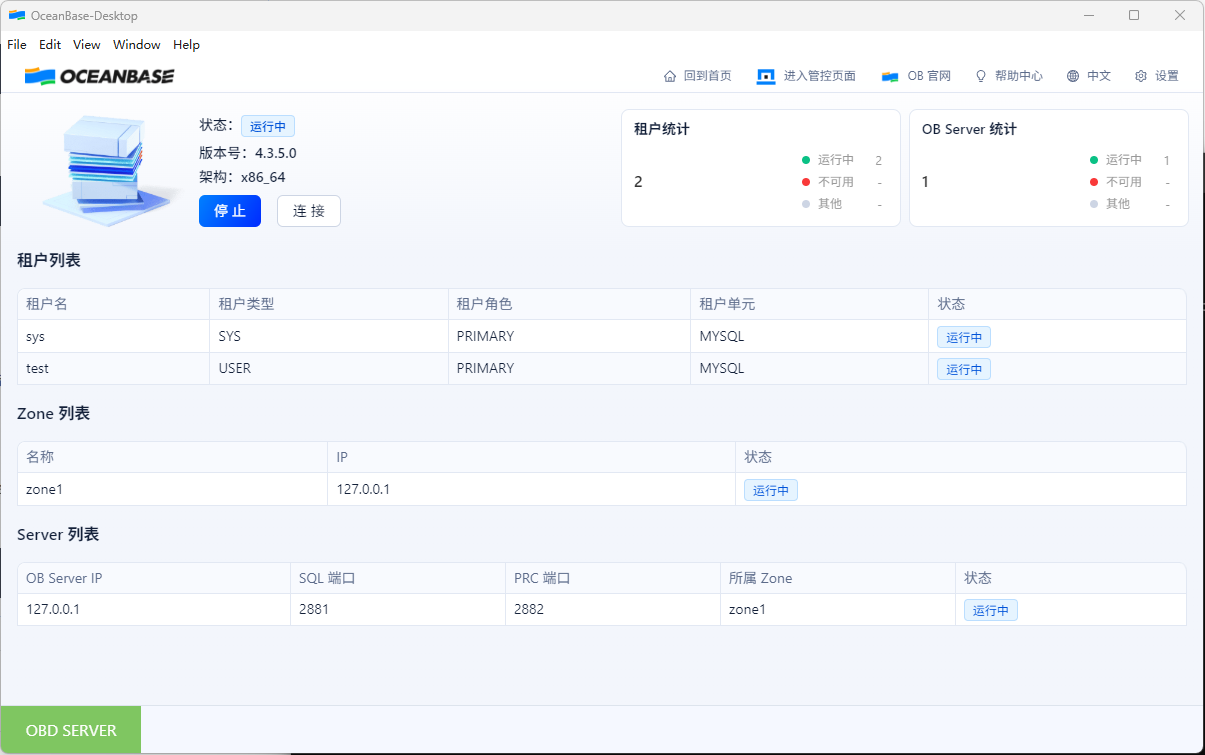Viewport: 1205px width, 755px height.
Task: Maximize the OceanBase-Desktop window
Action: pos(1134,15)
